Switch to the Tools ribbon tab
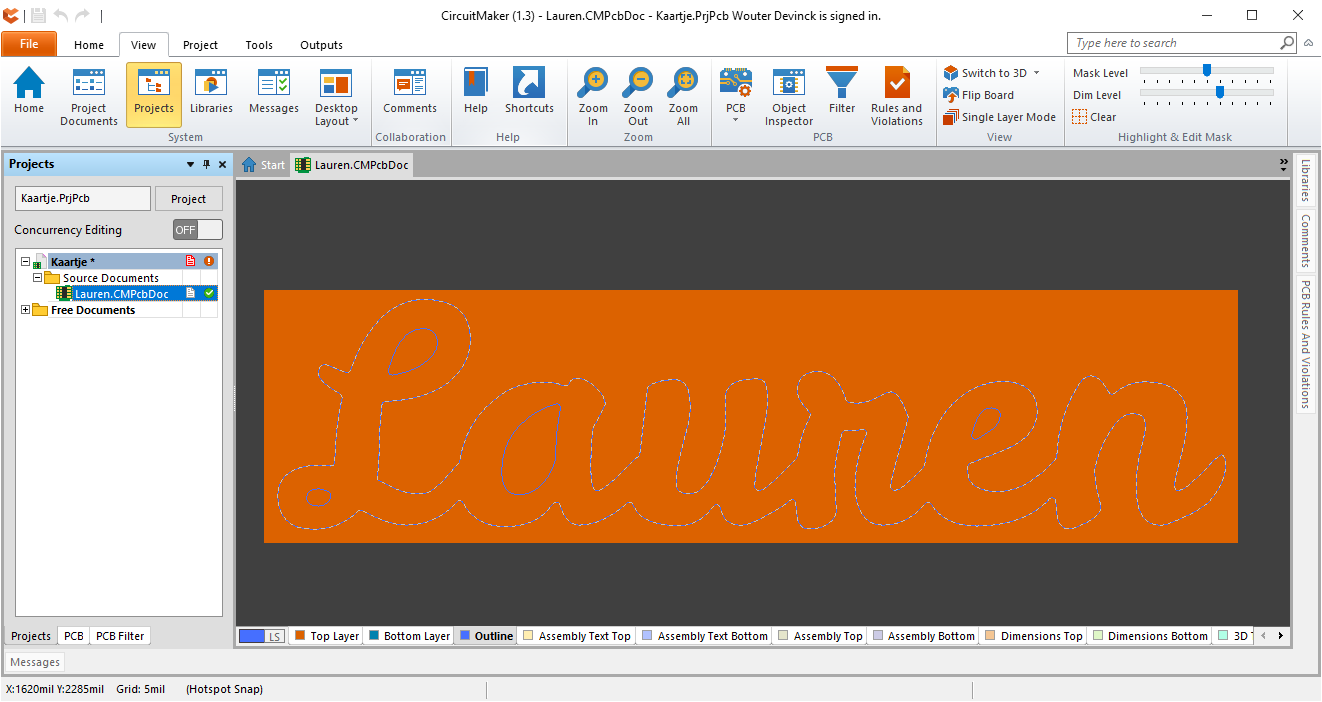Viewport: 1322px width, 702px height. [259, 45]
